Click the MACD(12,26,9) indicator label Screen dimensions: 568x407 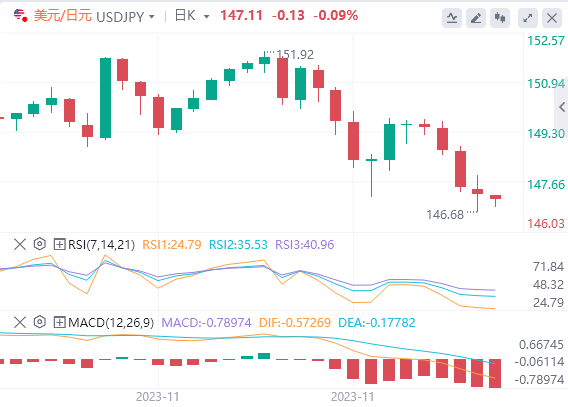point(111,323)
